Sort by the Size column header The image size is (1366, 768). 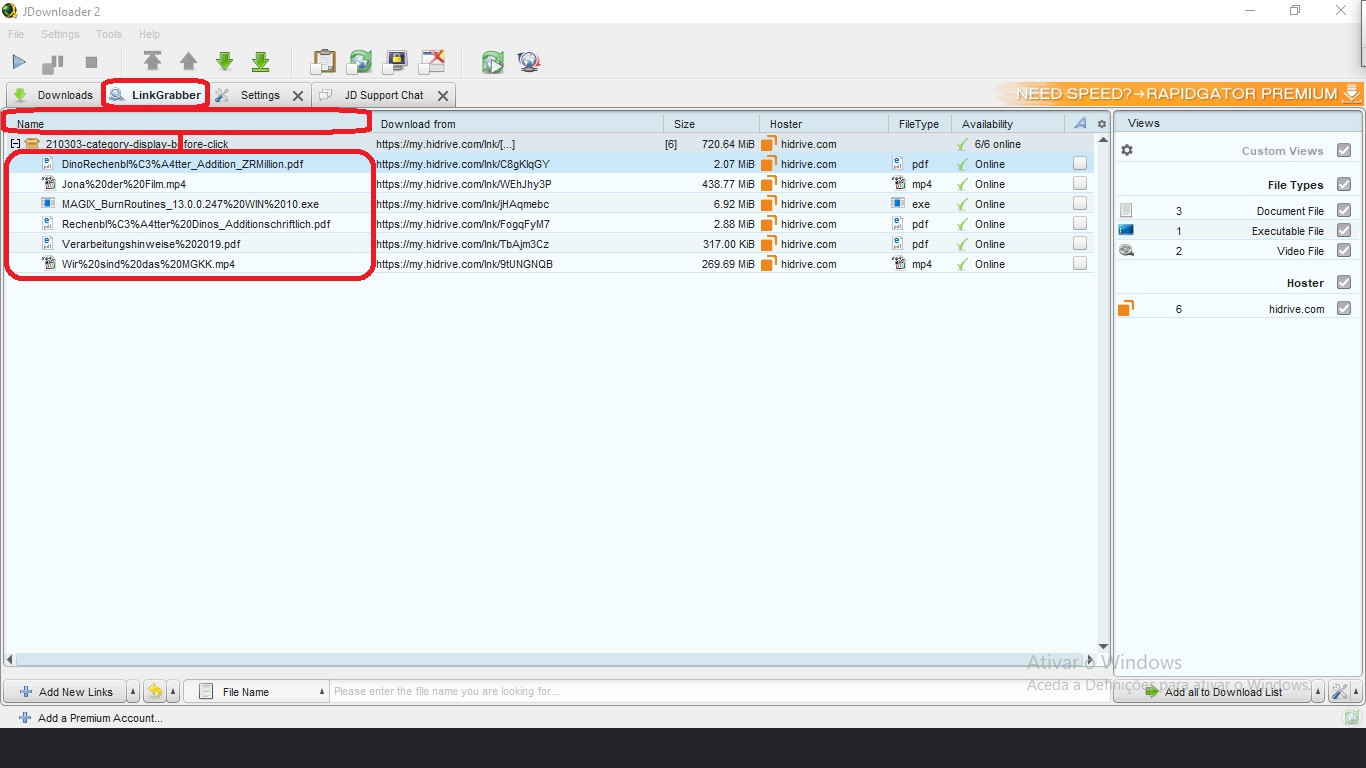(x=711, y=124)
